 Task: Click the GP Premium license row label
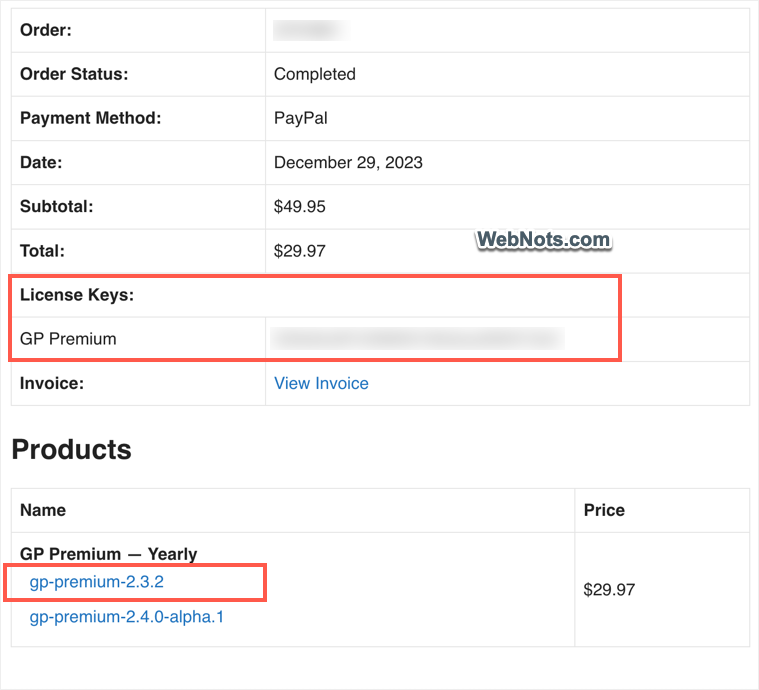(68, 339)
